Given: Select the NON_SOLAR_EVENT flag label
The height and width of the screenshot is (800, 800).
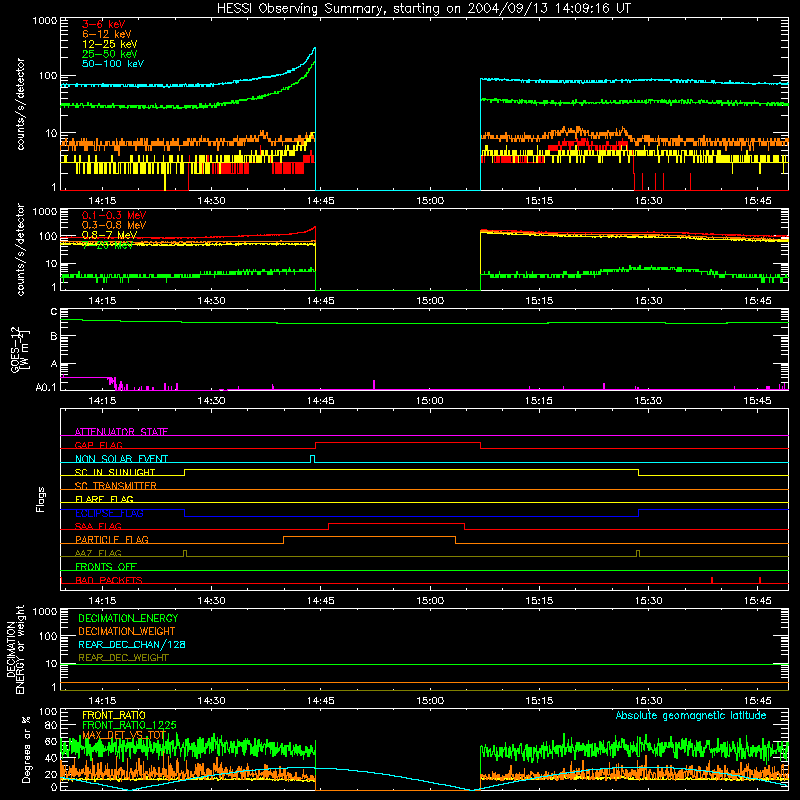Looking at the screenshot, I should [121, 459].
